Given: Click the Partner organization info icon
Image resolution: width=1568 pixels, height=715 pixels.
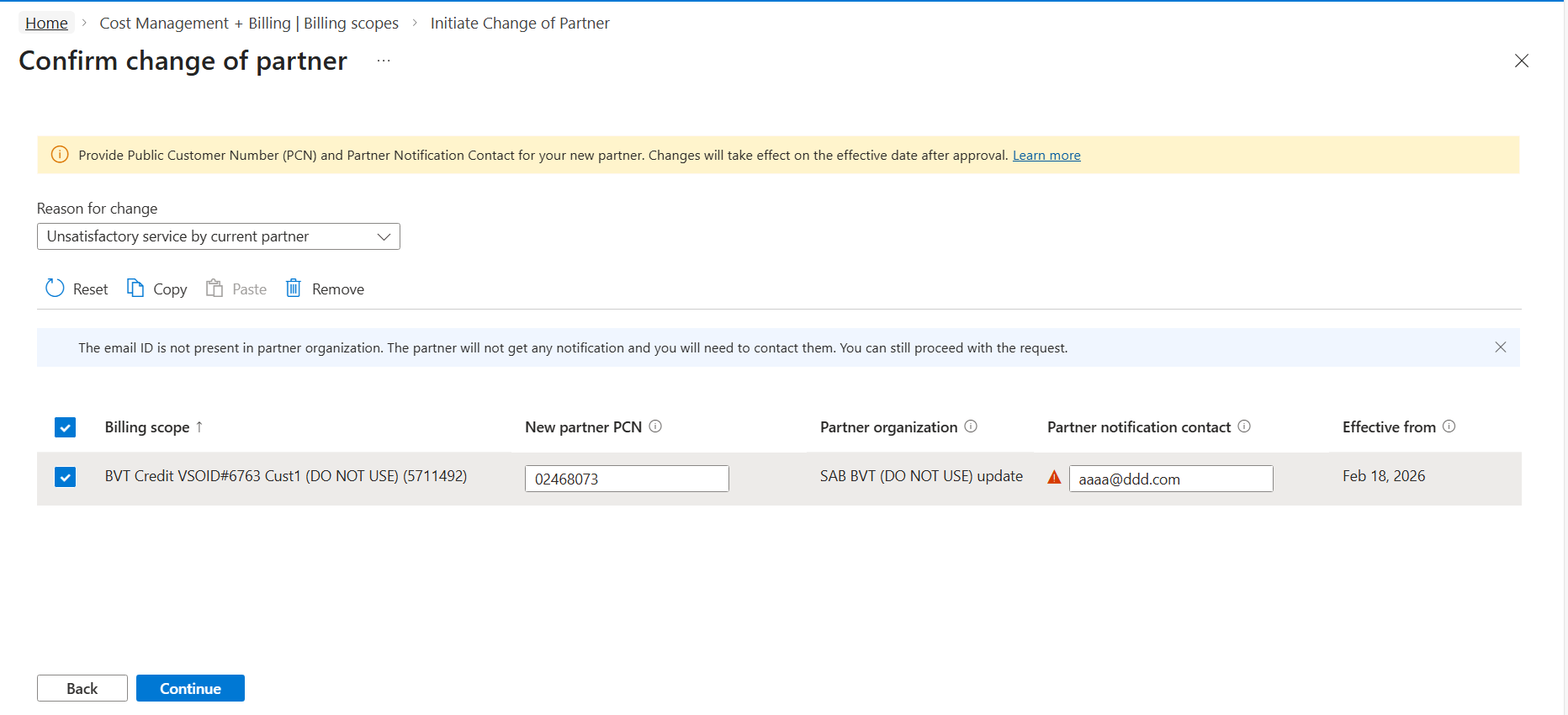Looking at the screenshot, I should point(971,426).
